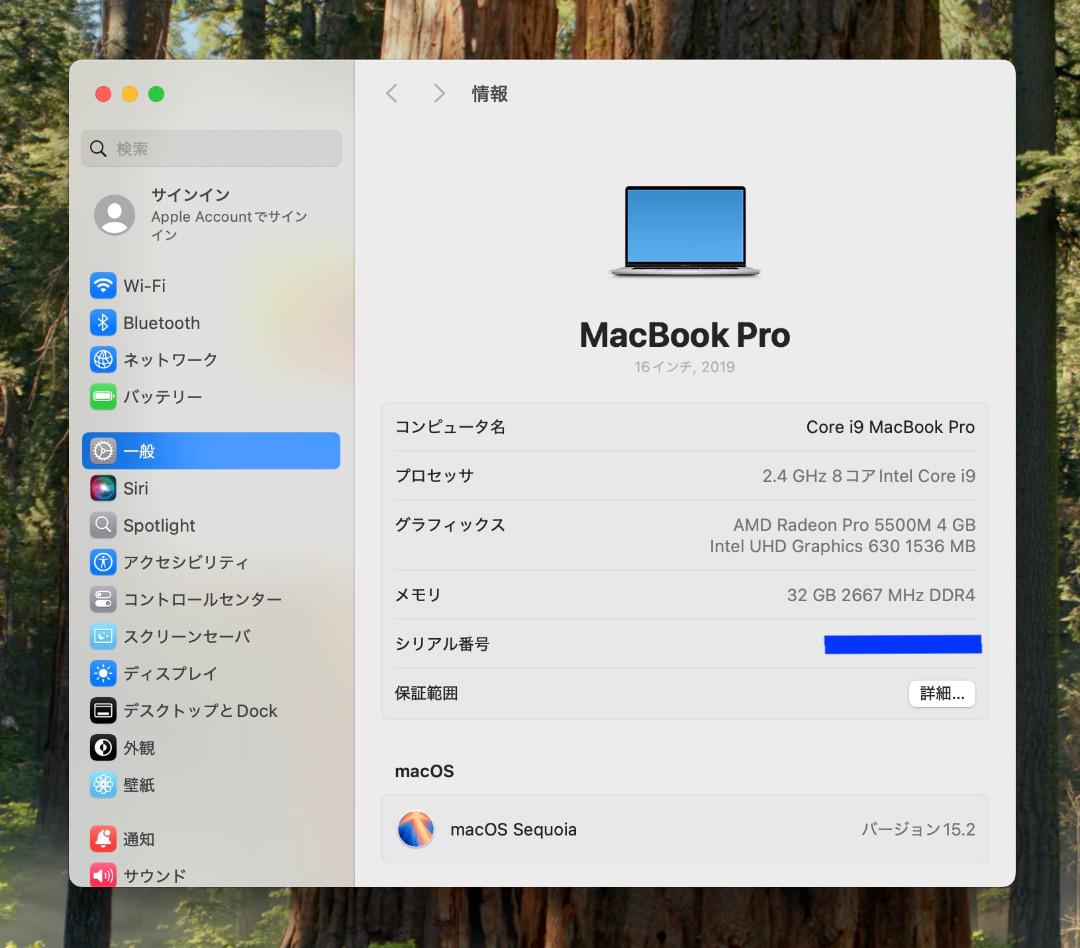Close the window with red button

coord(103,94)
